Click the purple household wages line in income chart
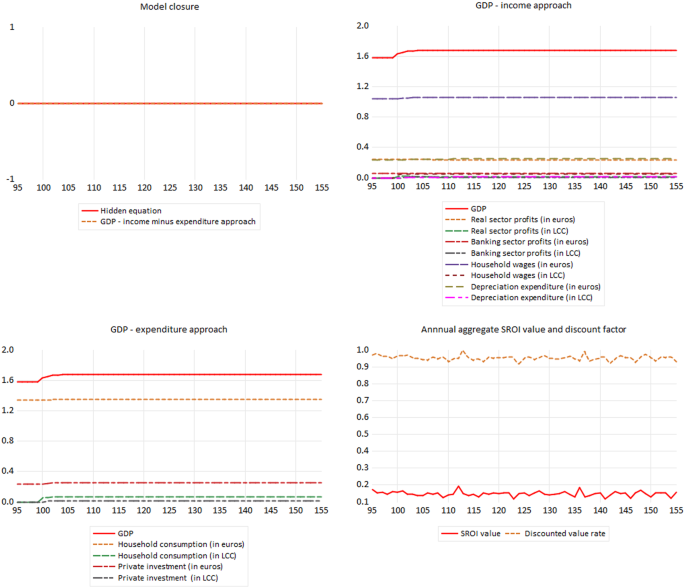 (x=524, y=97)
